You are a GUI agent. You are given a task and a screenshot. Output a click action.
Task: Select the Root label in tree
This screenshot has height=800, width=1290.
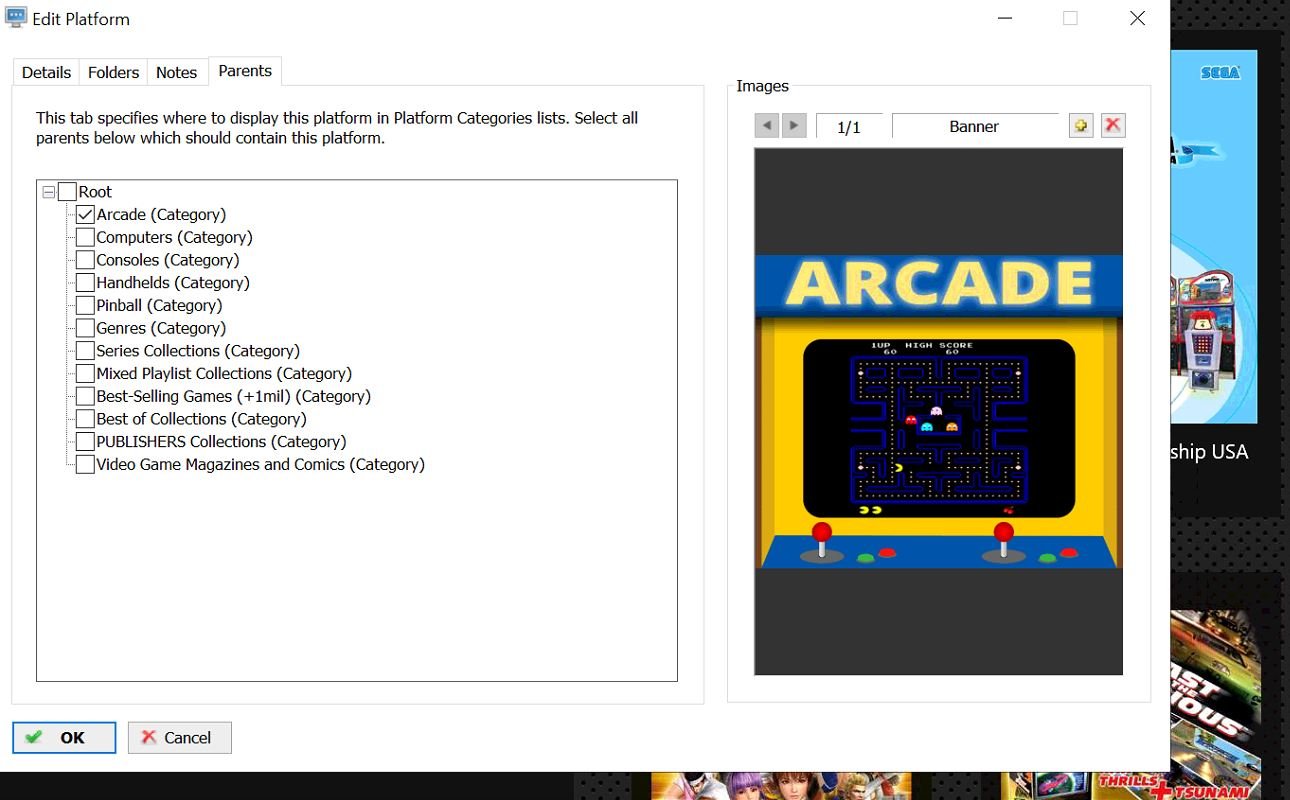pos(95,191)
